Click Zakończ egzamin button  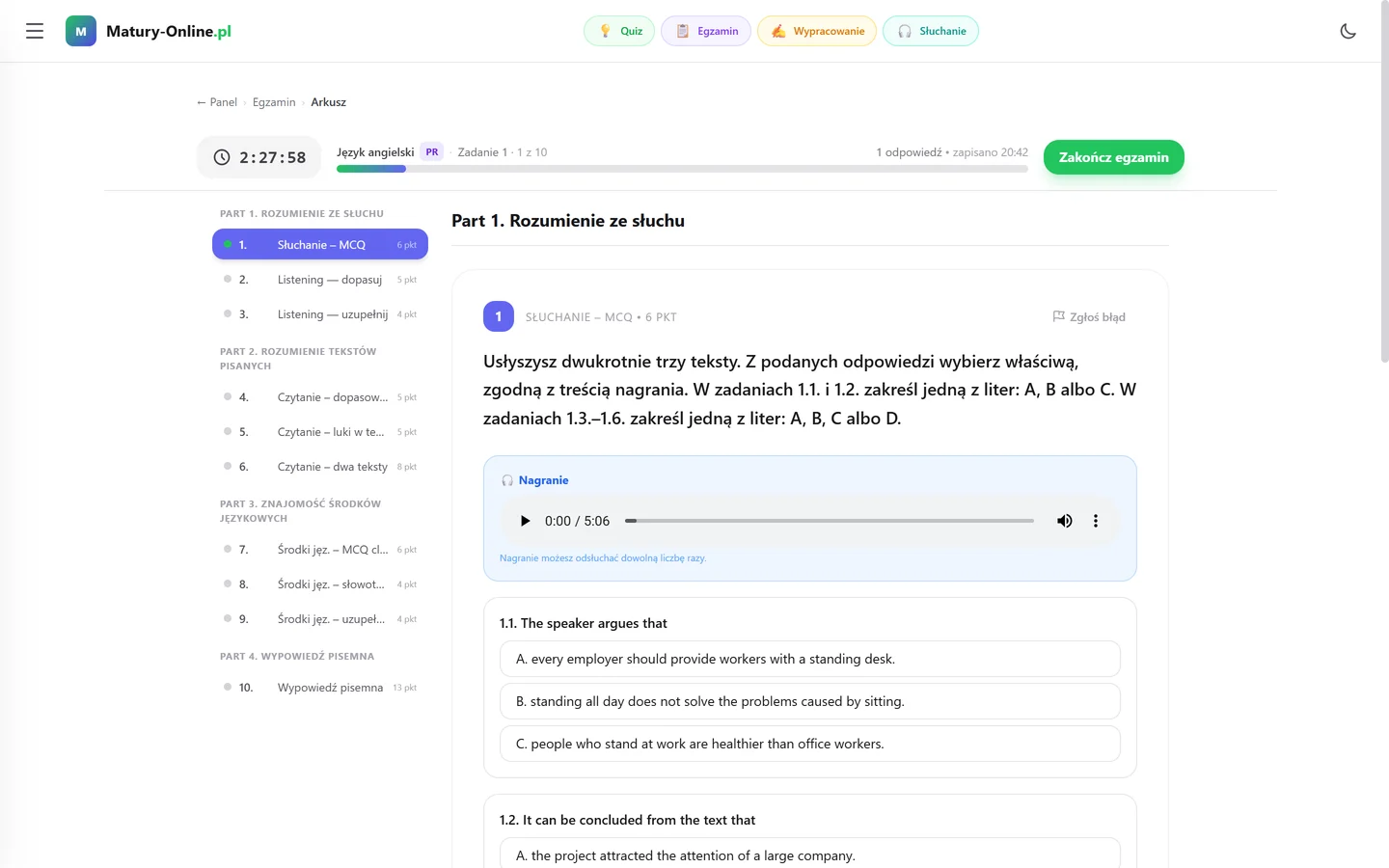coord(1114,157)
